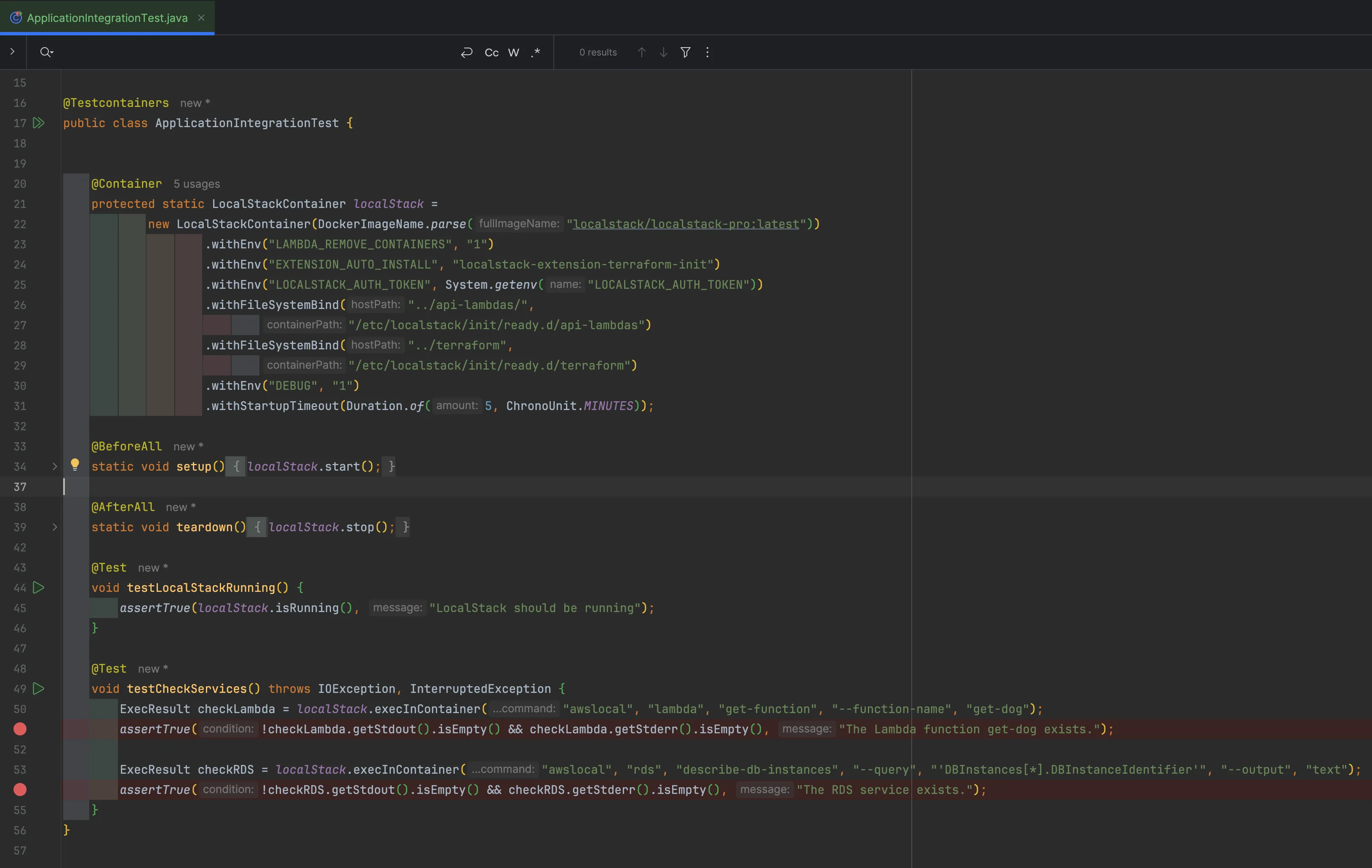This screenshot has width=1372, height=868.
Task: Open the intention actions light bulb
Action: (75, 465)
